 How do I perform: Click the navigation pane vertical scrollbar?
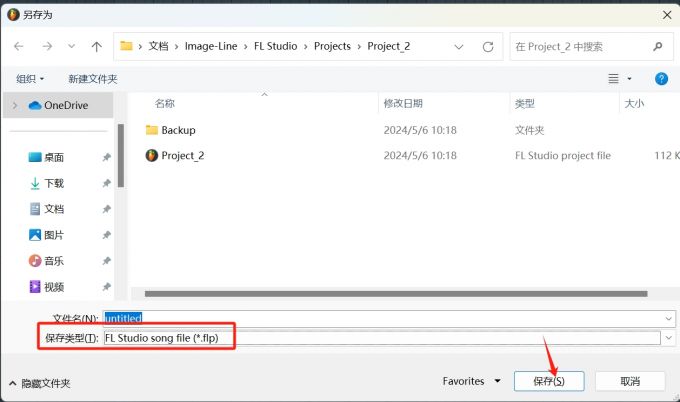(121, 156)
